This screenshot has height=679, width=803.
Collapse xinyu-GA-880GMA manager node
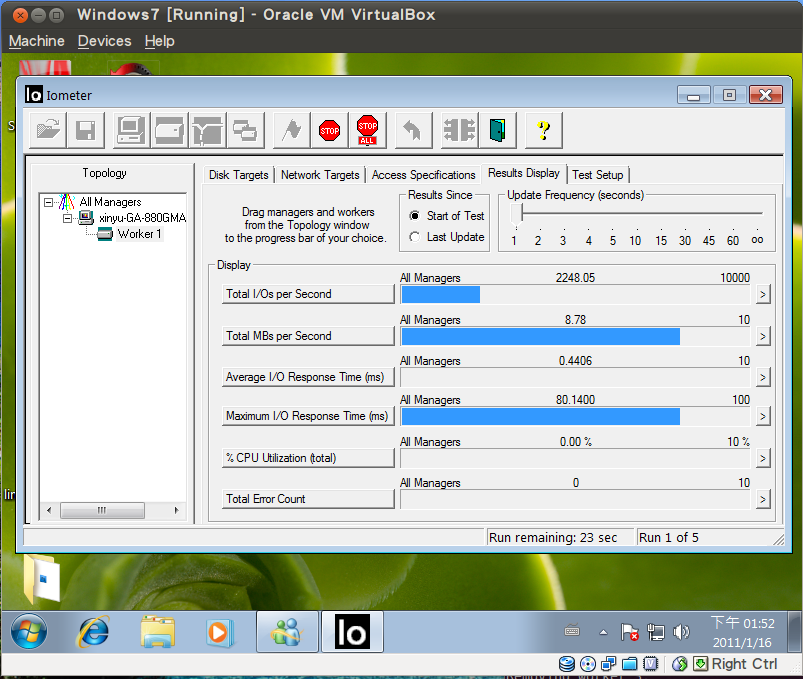(x=67, y=218)
